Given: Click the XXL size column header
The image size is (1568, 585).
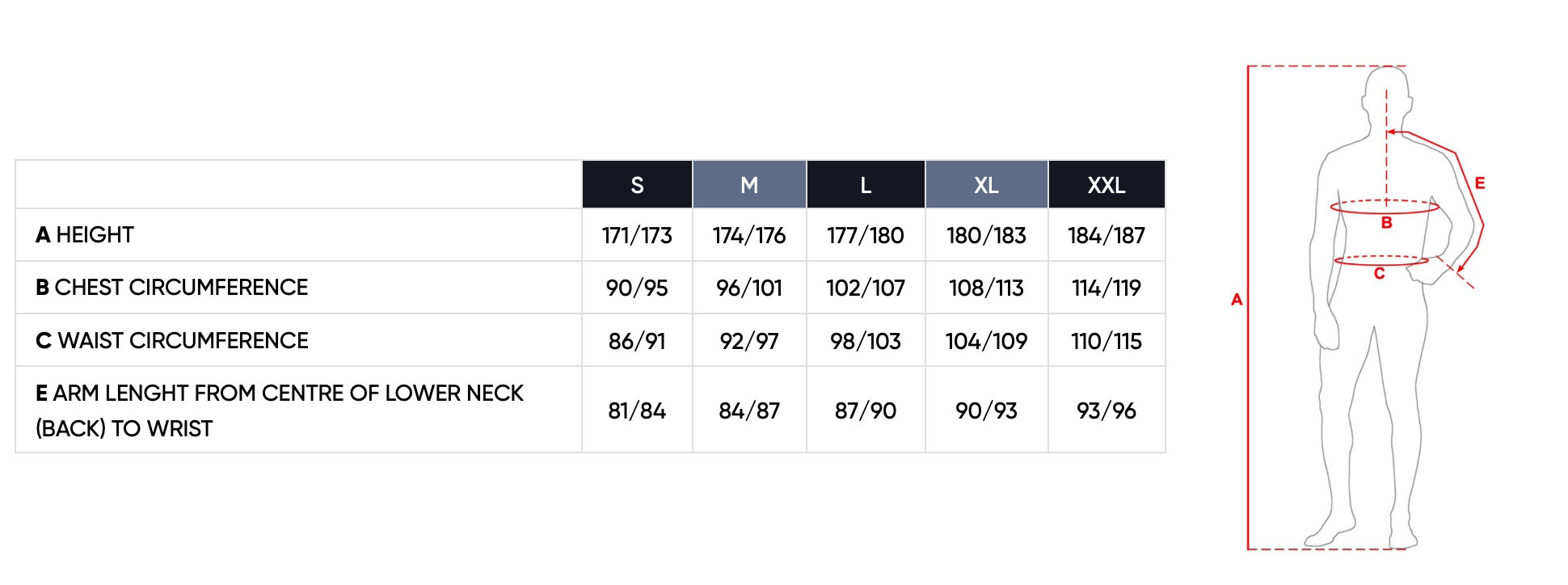Looking at the screenshot, I should coord(1106,185).
